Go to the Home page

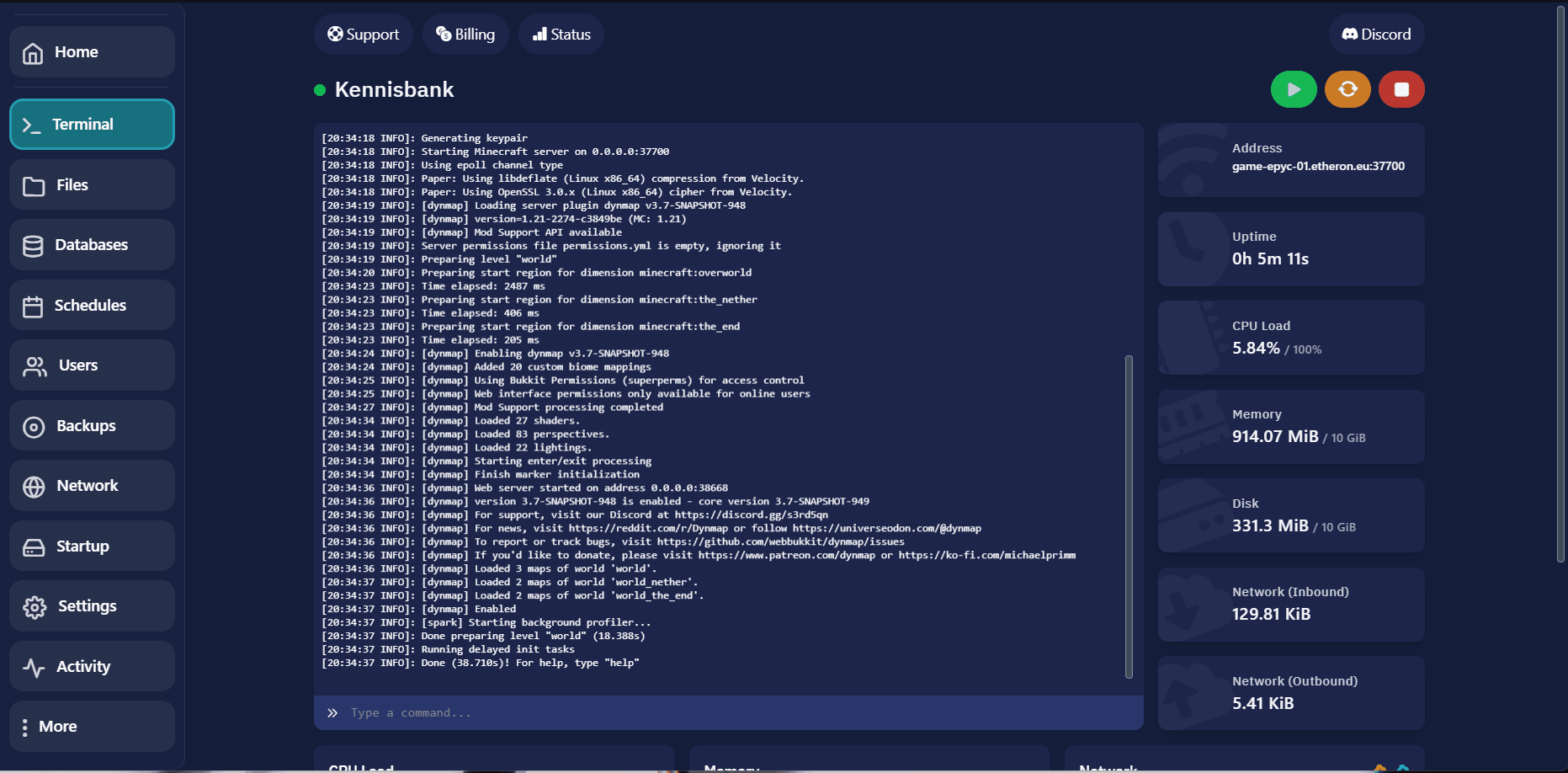tap(92, 52)
